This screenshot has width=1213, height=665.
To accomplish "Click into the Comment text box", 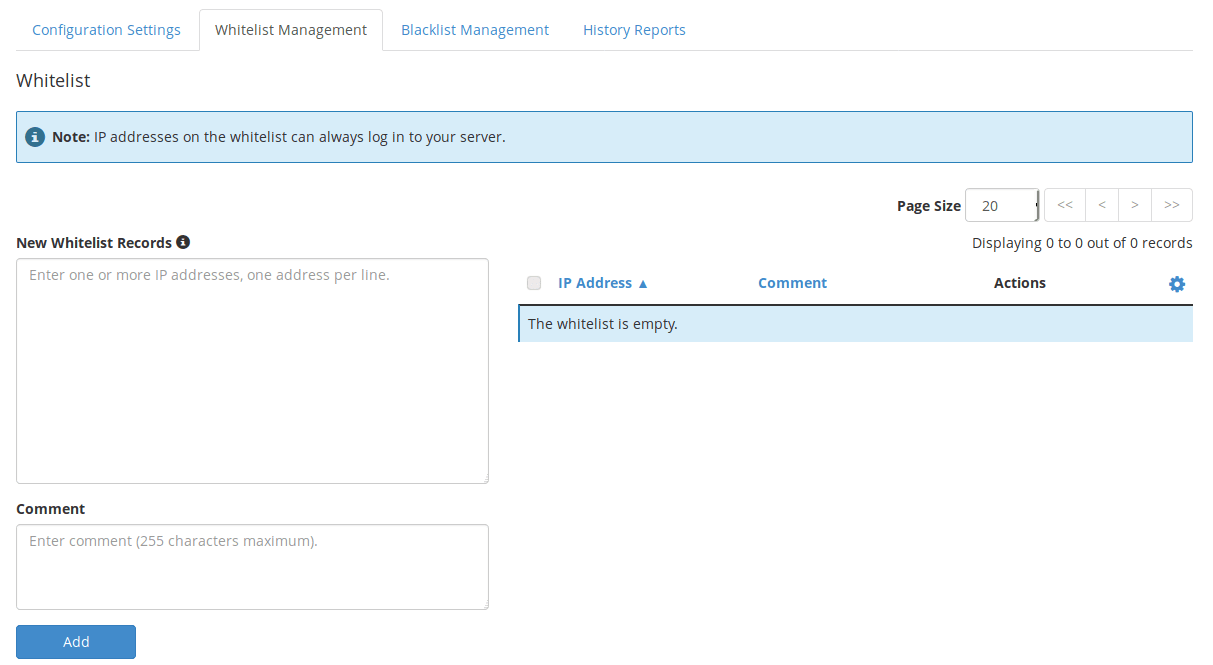I will 252,567.
